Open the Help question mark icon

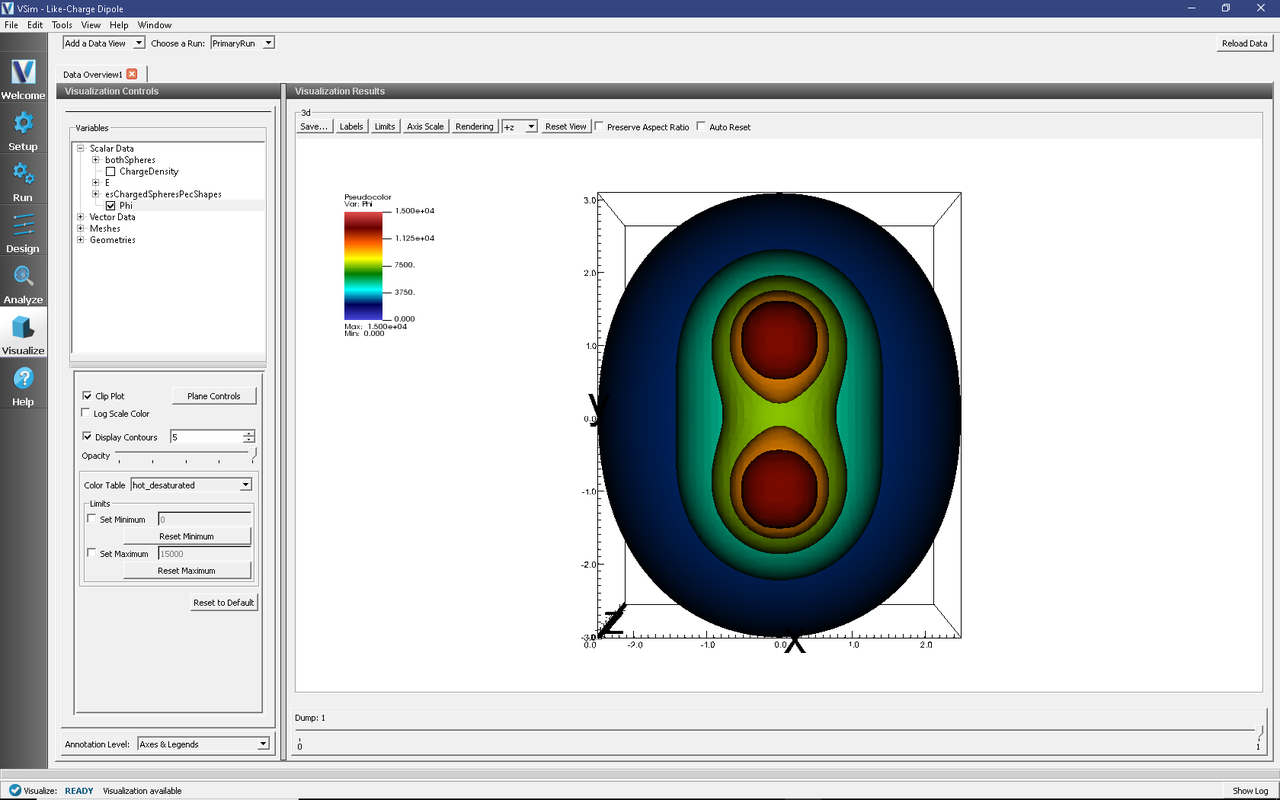tap(23, 379)
